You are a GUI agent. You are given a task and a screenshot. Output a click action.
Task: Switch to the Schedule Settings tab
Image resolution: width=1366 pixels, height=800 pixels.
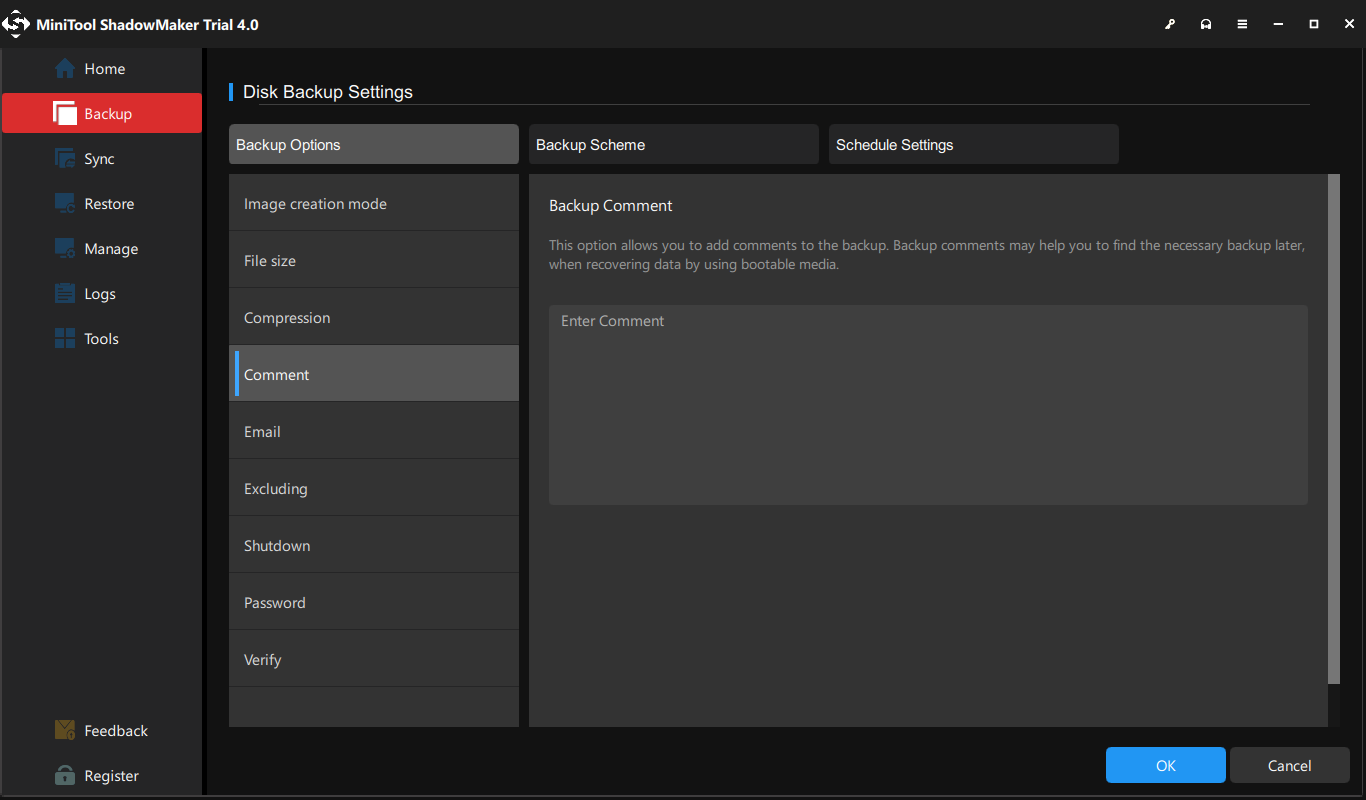coord(974,144)
